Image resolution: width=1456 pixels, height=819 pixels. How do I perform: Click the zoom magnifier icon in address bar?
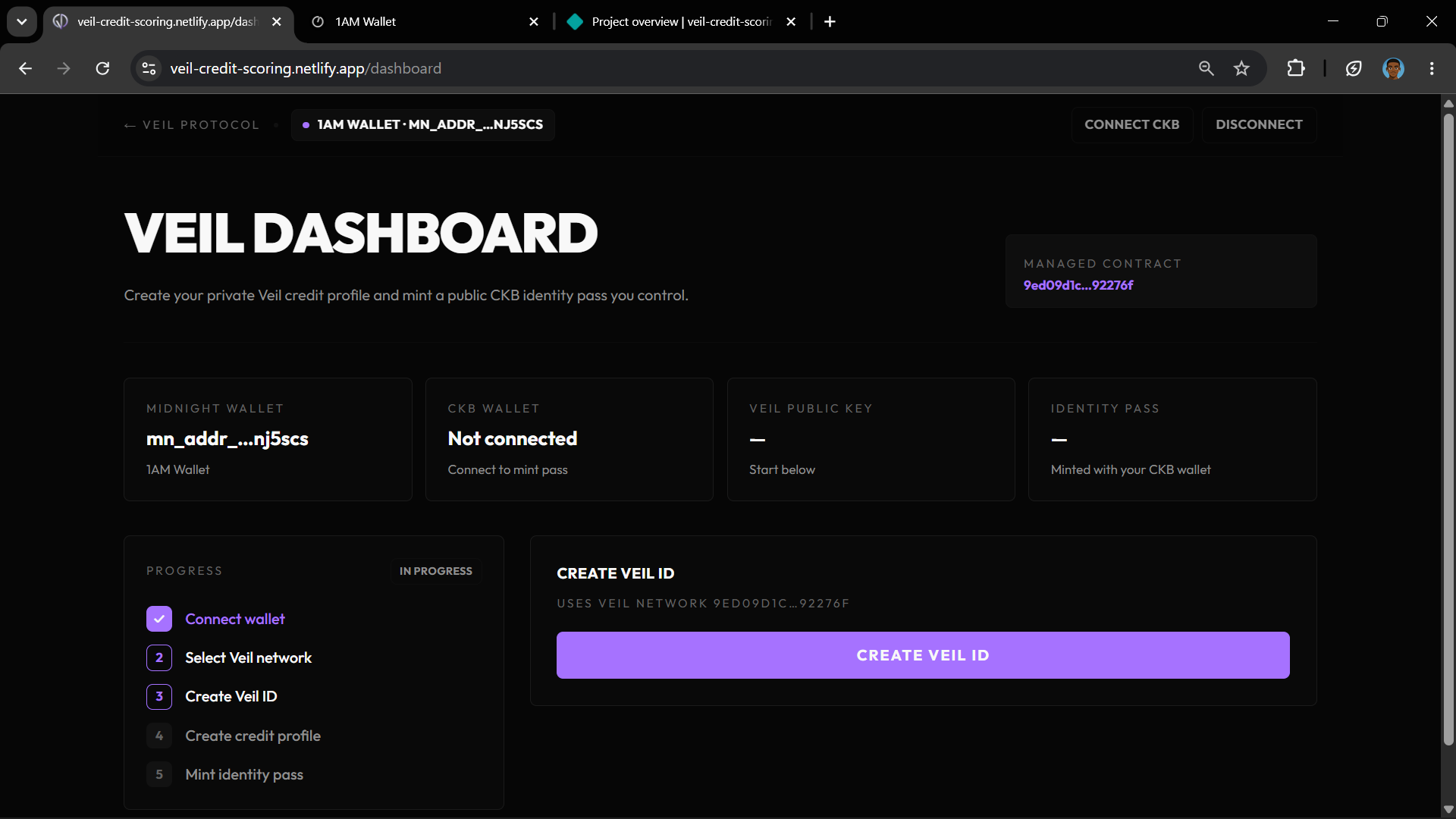pos(1206,68)
